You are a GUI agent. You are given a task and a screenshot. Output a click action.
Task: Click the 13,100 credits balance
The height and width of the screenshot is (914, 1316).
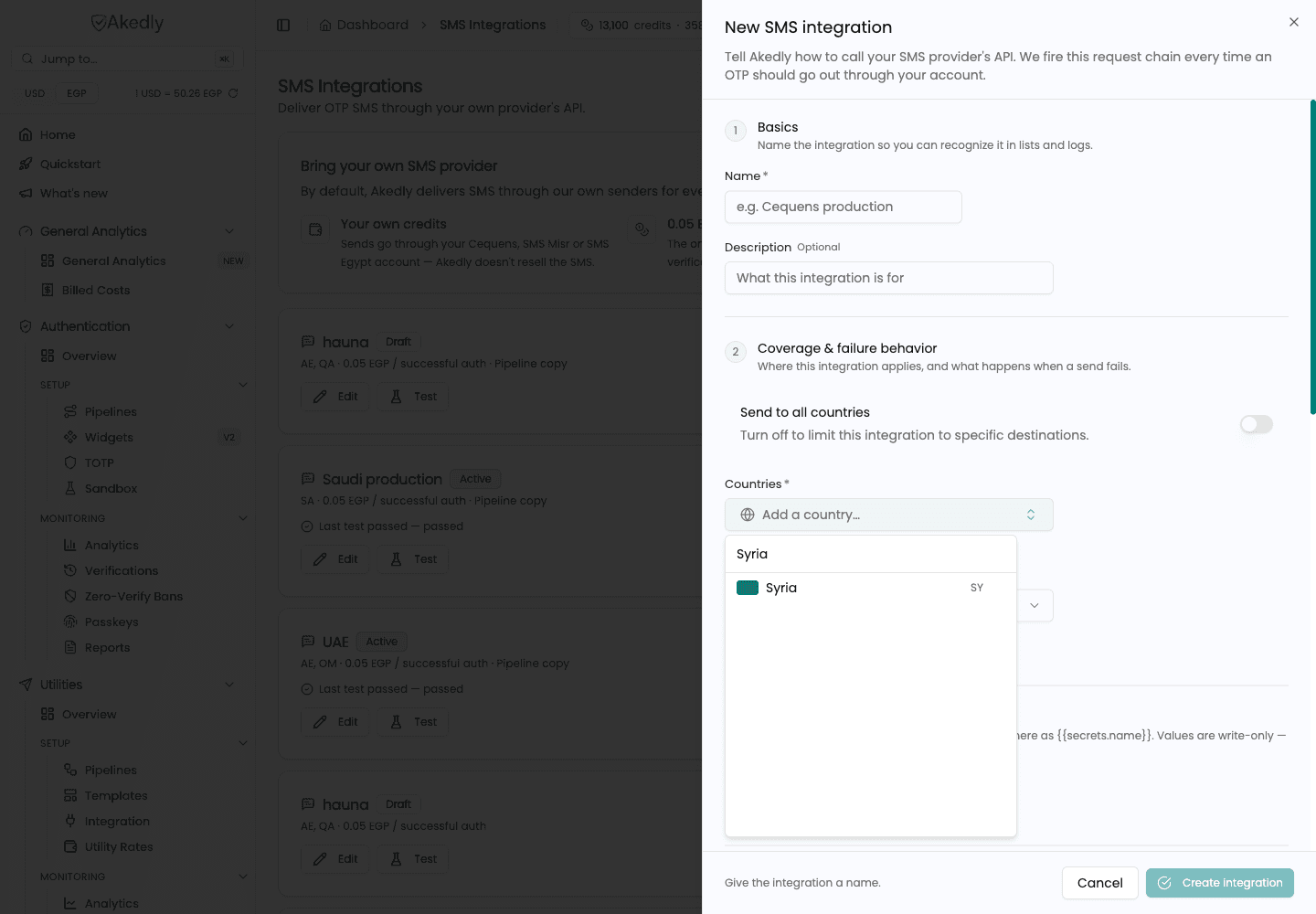point(634,25)
